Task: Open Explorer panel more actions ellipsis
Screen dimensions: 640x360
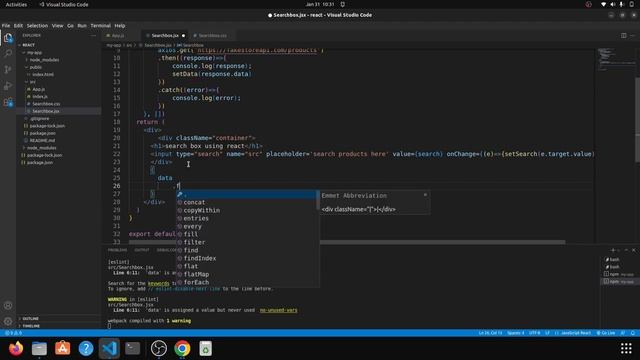Action: 93,36
